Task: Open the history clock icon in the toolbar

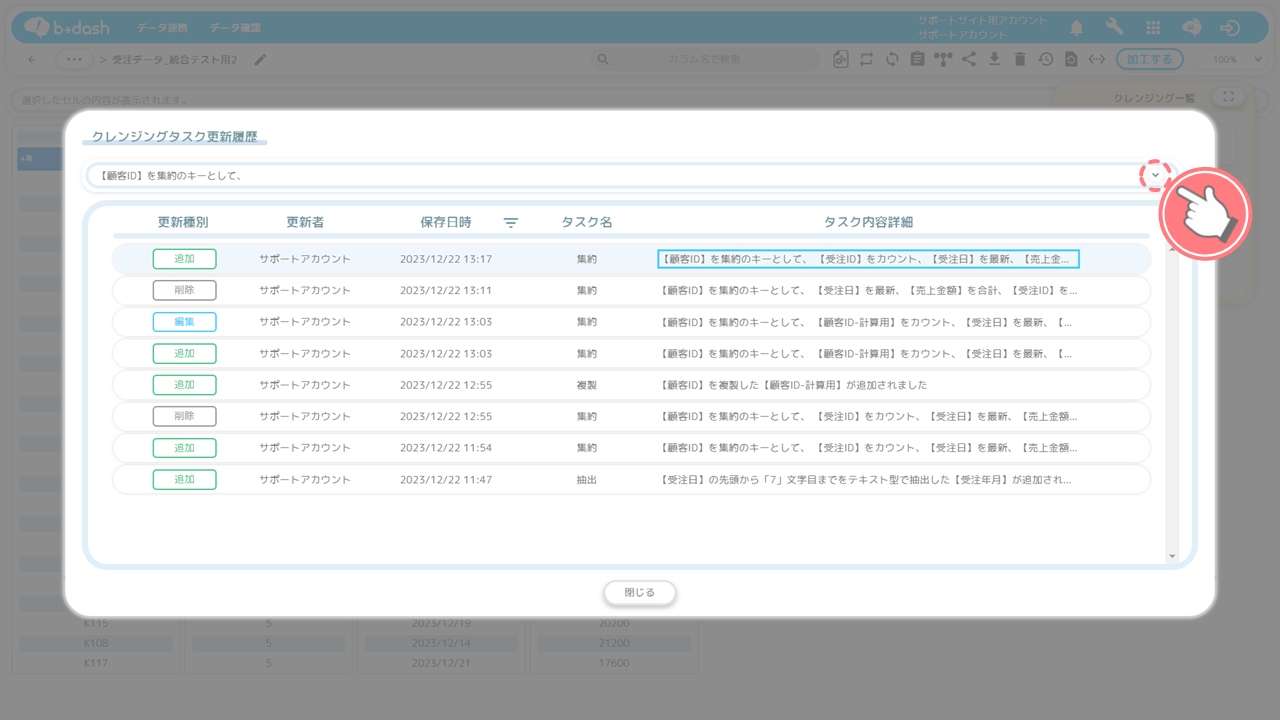Action: (1045, 59)
